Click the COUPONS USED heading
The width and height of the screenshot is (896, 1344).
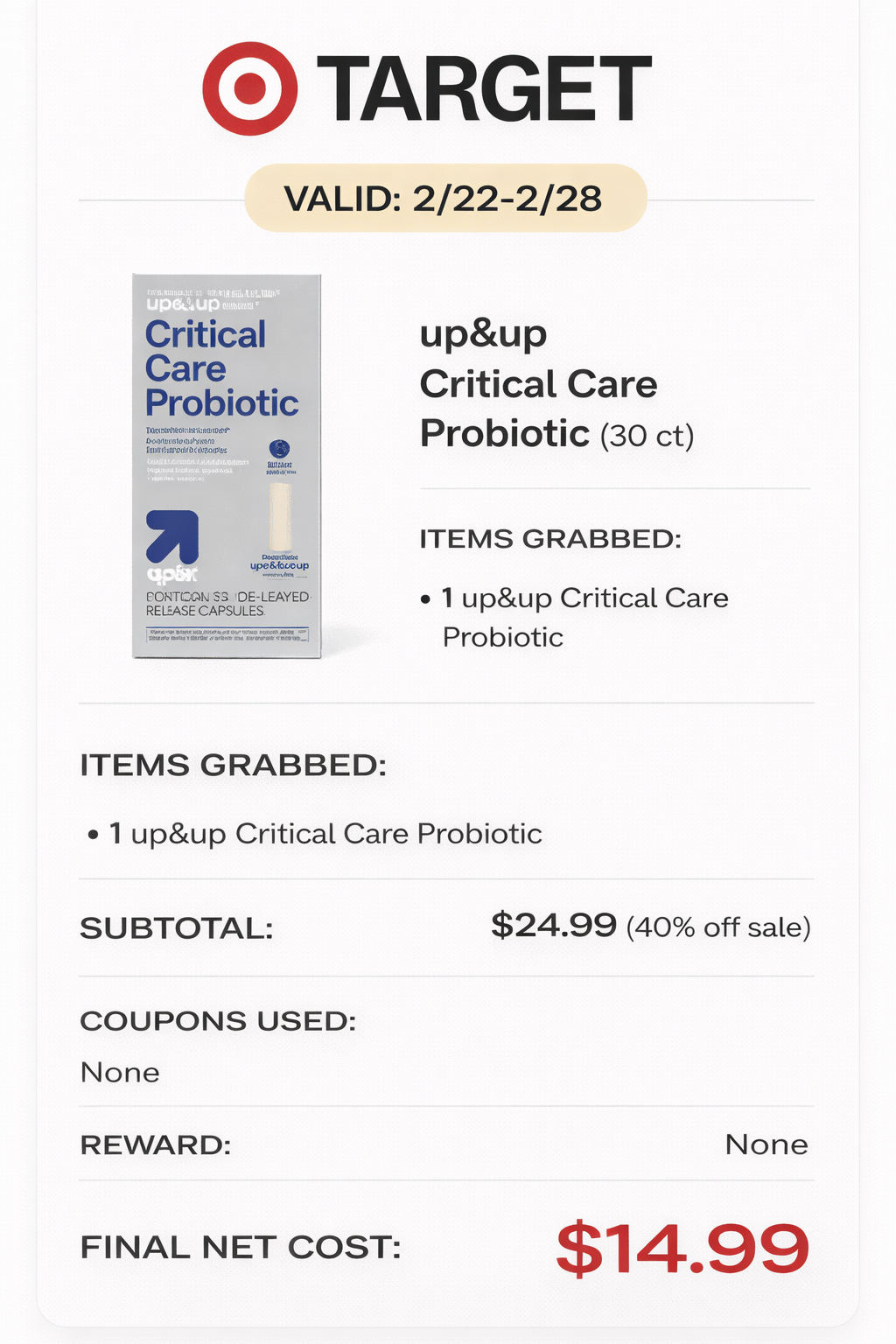tap(218, 1021)
